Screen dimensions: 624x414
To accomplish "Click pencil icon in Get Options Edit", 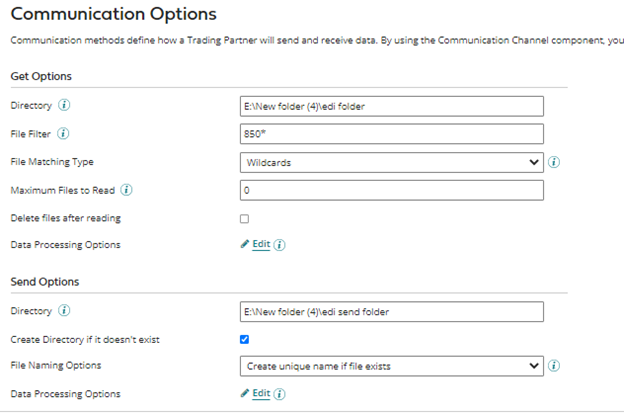I will coord(246,244).
